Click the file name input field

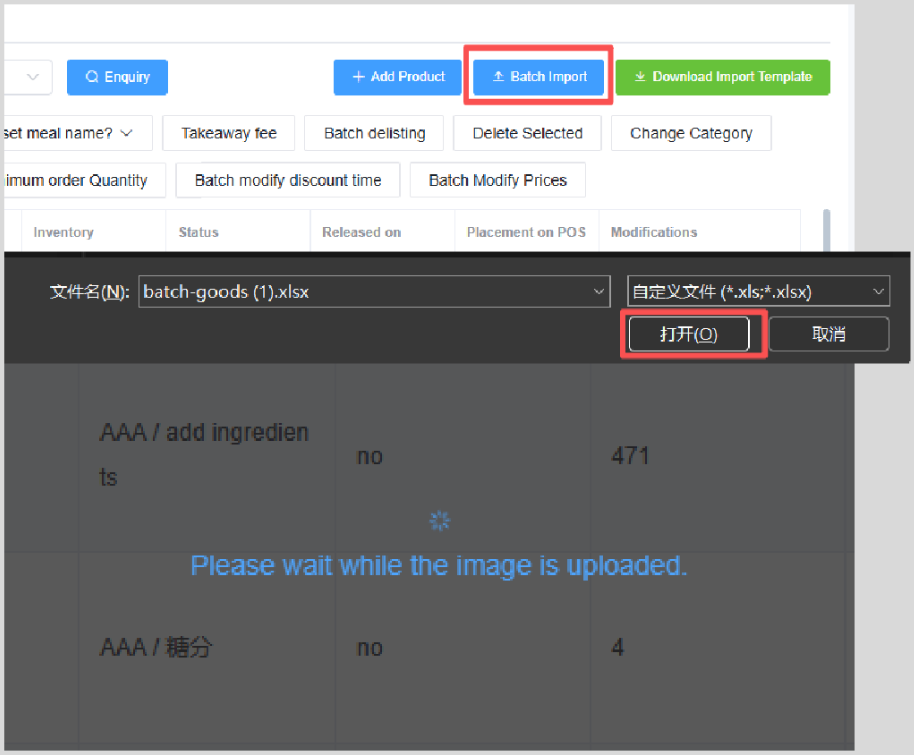coord(360,292)
